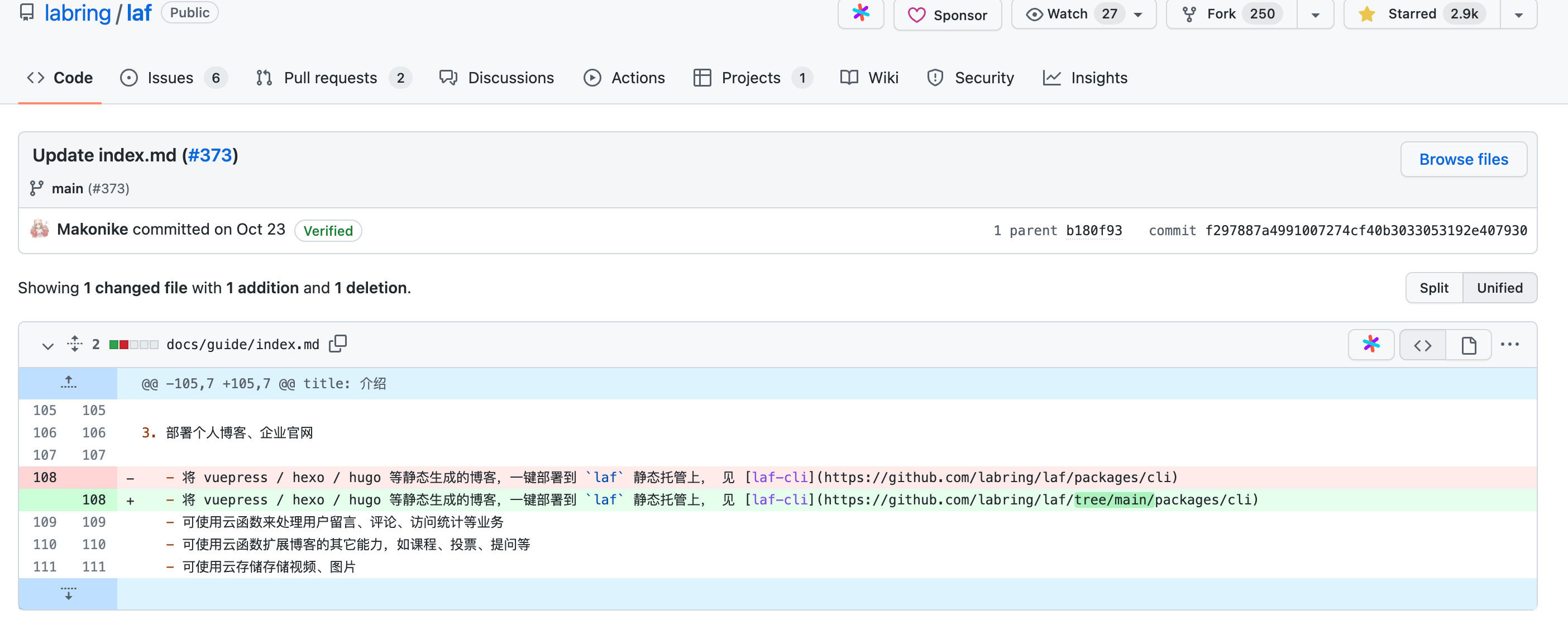The height and width of the screenshot is (629, 1568).
Task: Open the Code tab
Action: pyautogui.click(x=60, y=78)
